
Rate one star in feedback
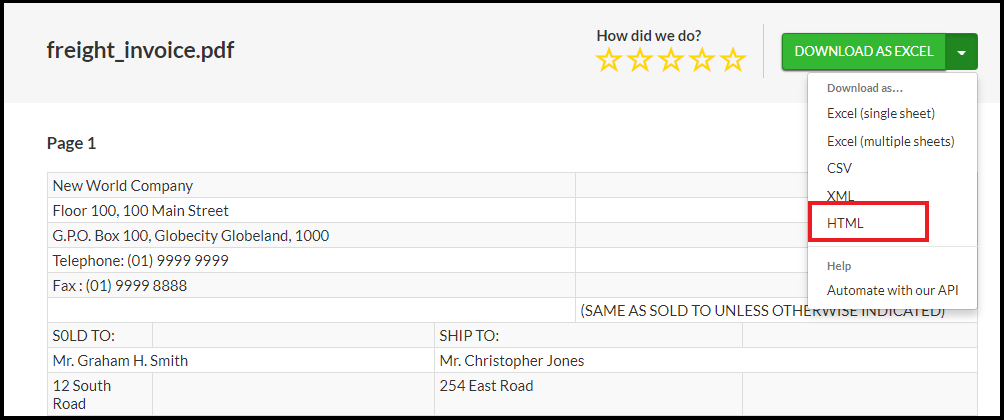pos(609,60)
